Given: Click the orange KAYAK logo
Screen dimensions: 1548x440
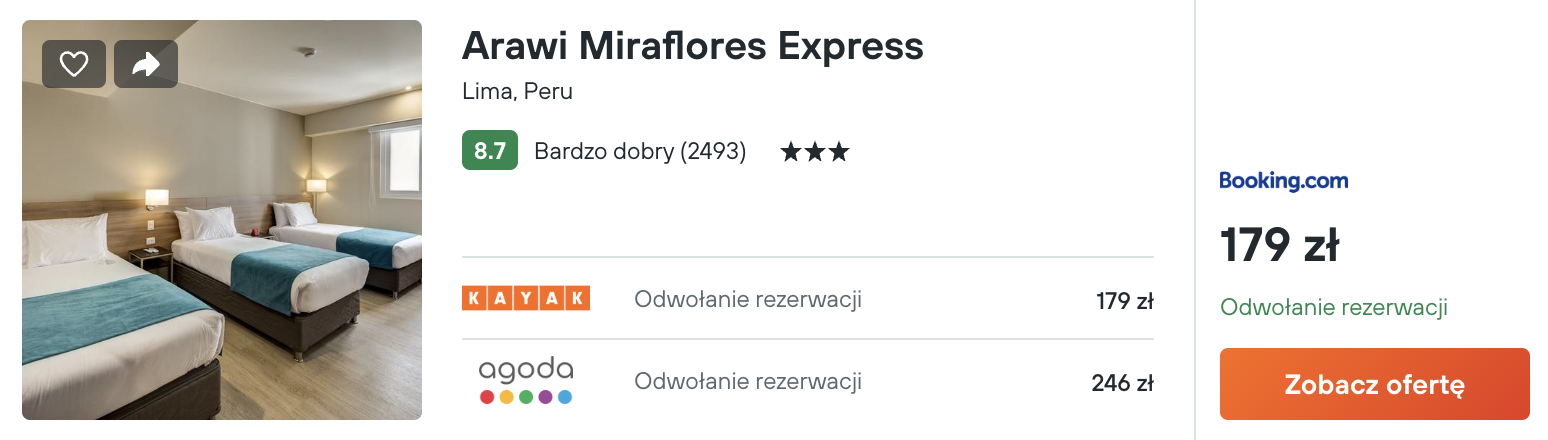Looking at the screenshot, I should coord(526,298).
